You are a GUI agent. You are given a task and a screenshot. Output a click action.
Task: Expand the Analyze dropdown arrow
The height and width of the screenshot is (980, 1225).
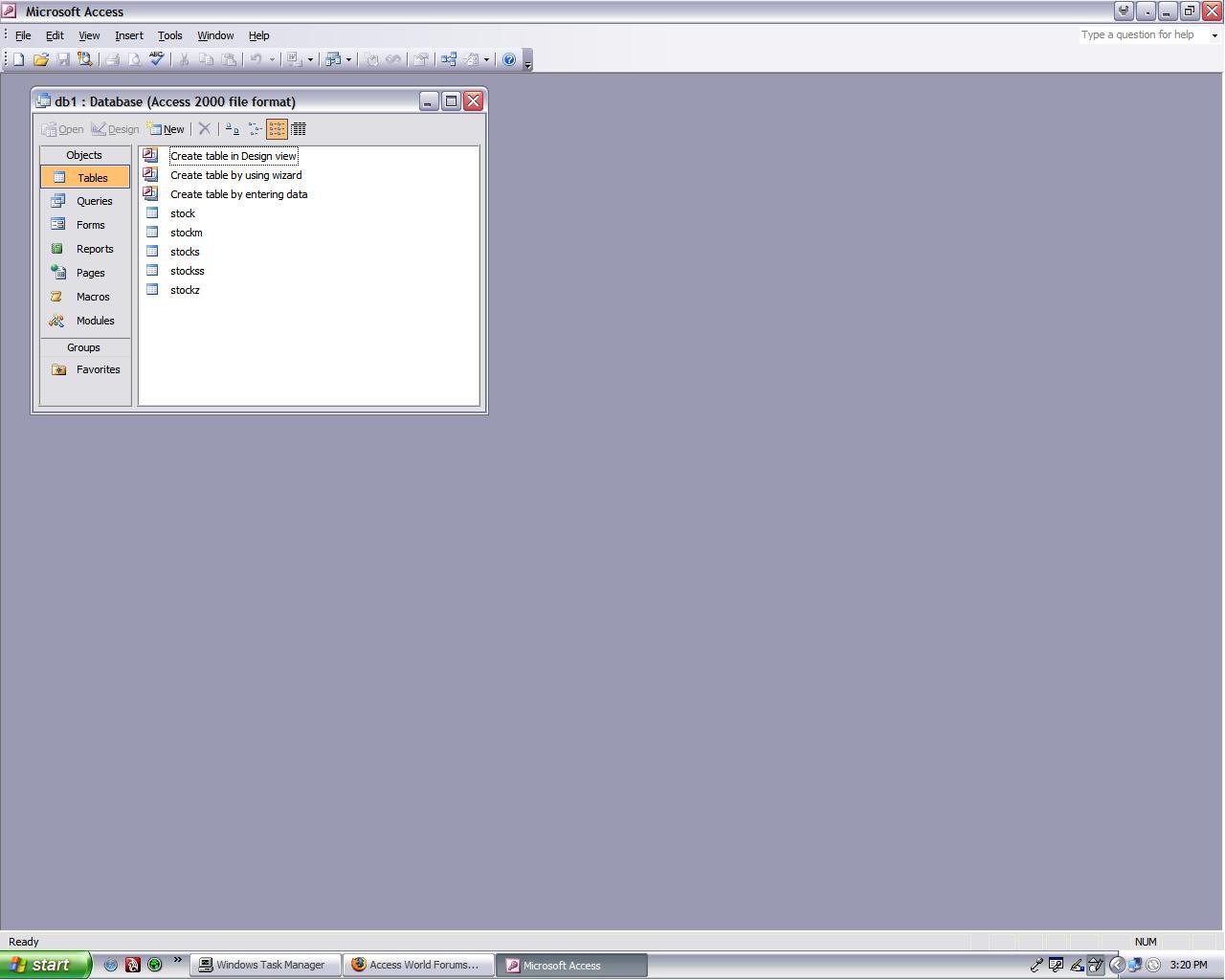(x=348, y=59)
